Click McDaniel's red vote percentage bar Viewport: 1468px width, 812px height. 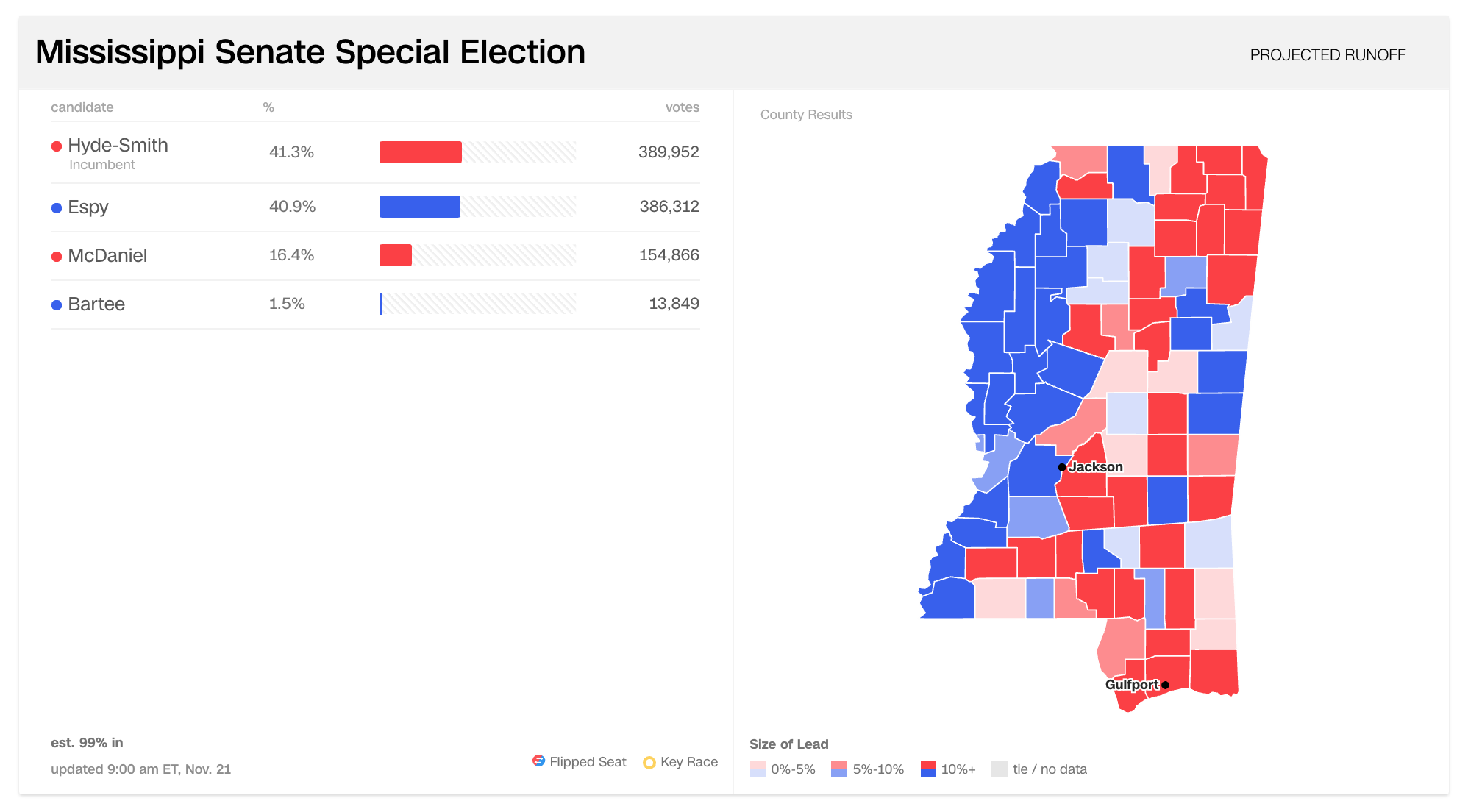pyautogui.click(x=396, y=255)
